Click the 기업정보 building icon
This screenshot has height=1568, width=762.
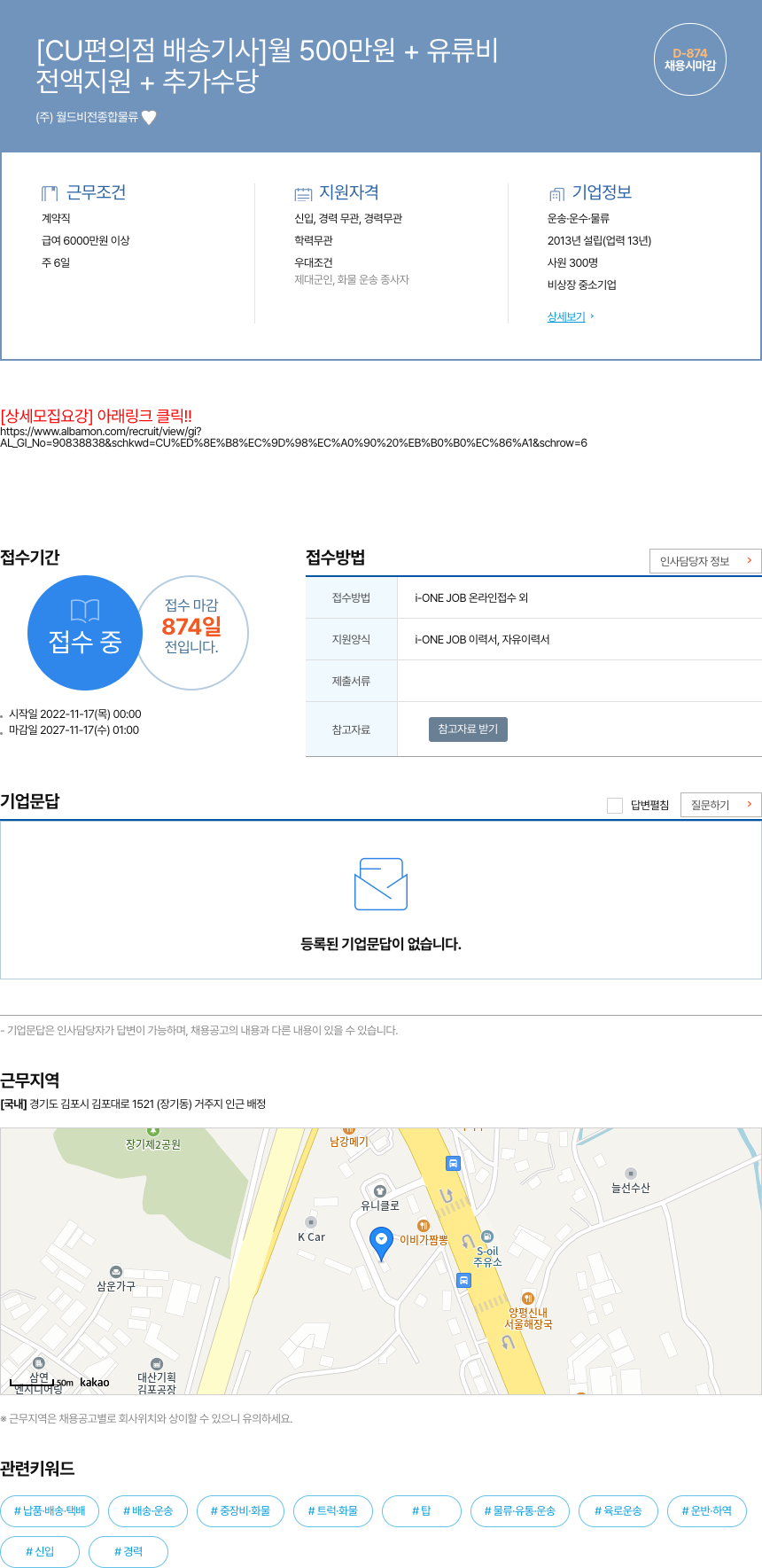556,193
